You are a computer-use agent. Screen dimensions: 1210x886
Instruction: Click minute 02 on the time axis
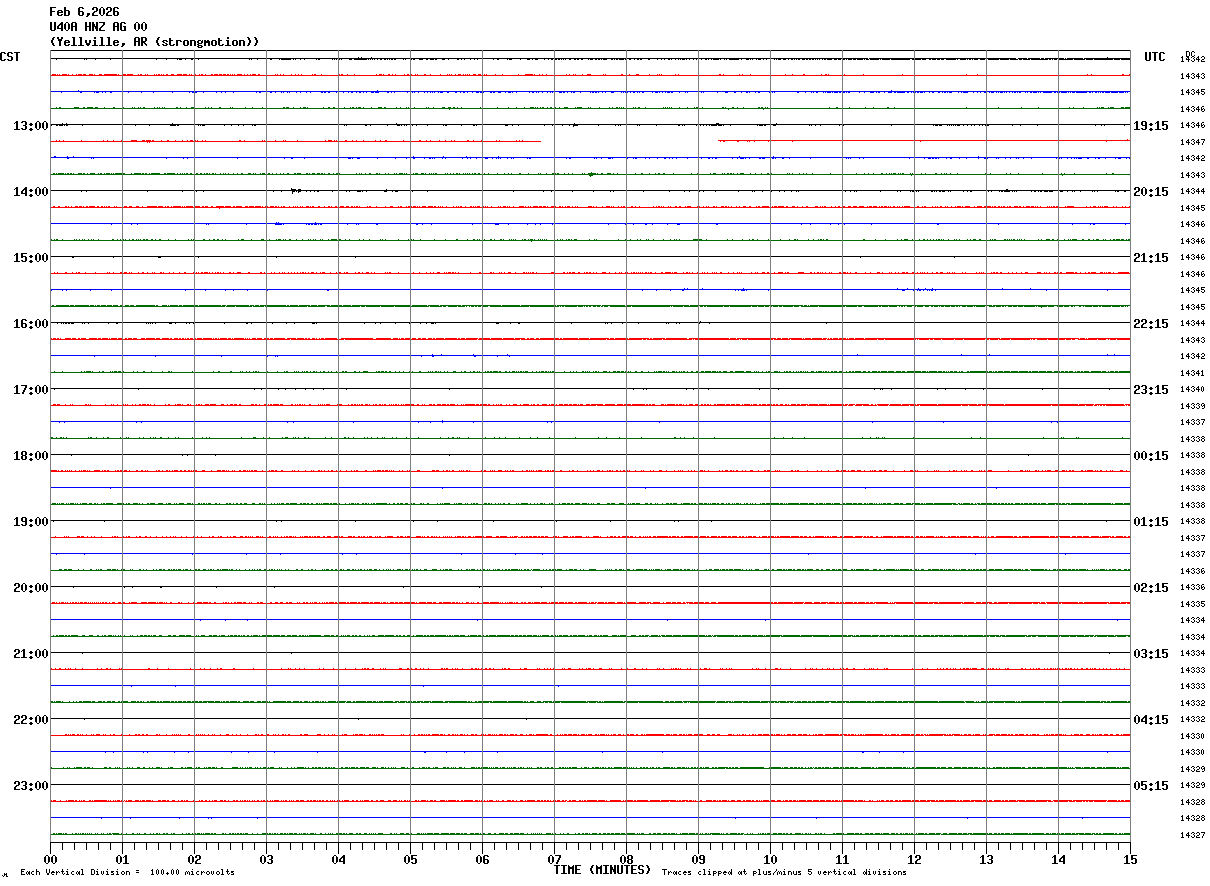click(195, 859)
